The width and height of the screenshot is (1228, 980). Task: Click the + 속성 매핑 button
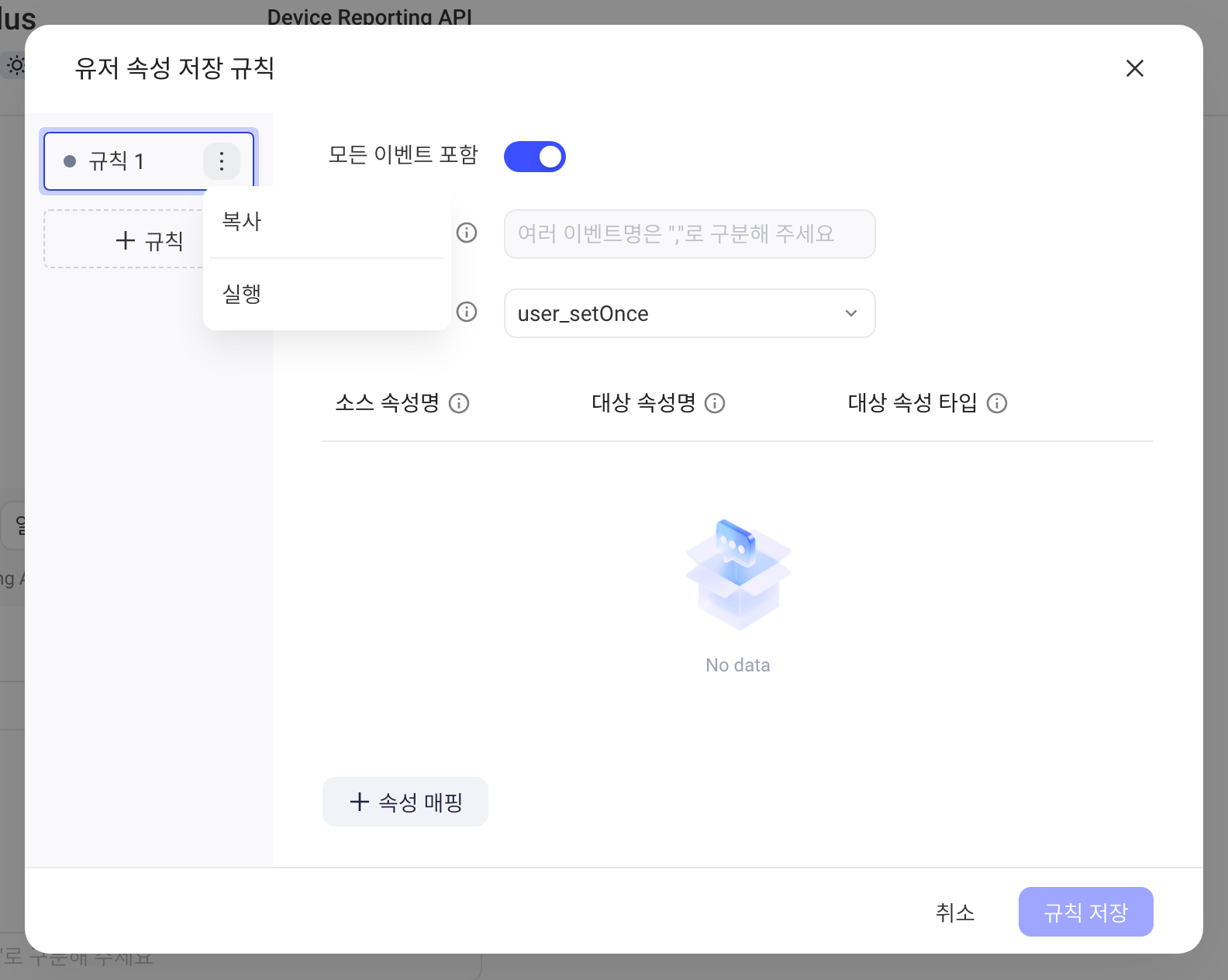(x=405, y=802)
